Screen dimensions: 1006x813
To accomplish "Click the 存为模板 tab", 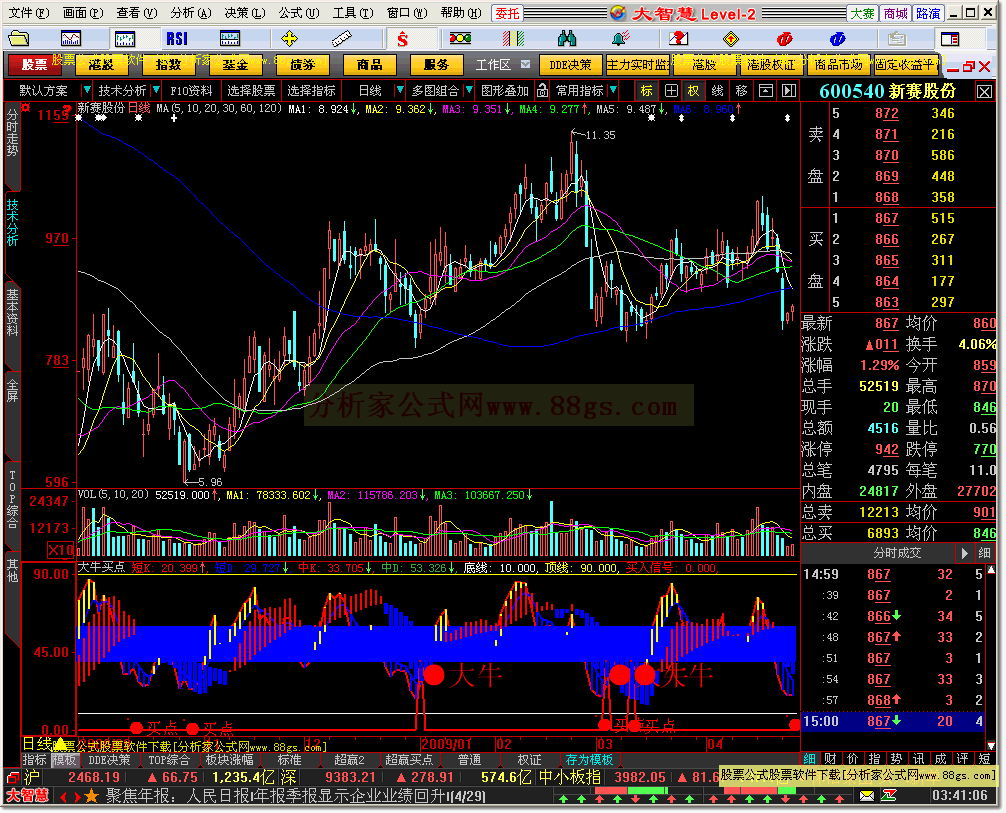I will click(x=589, y=760).
